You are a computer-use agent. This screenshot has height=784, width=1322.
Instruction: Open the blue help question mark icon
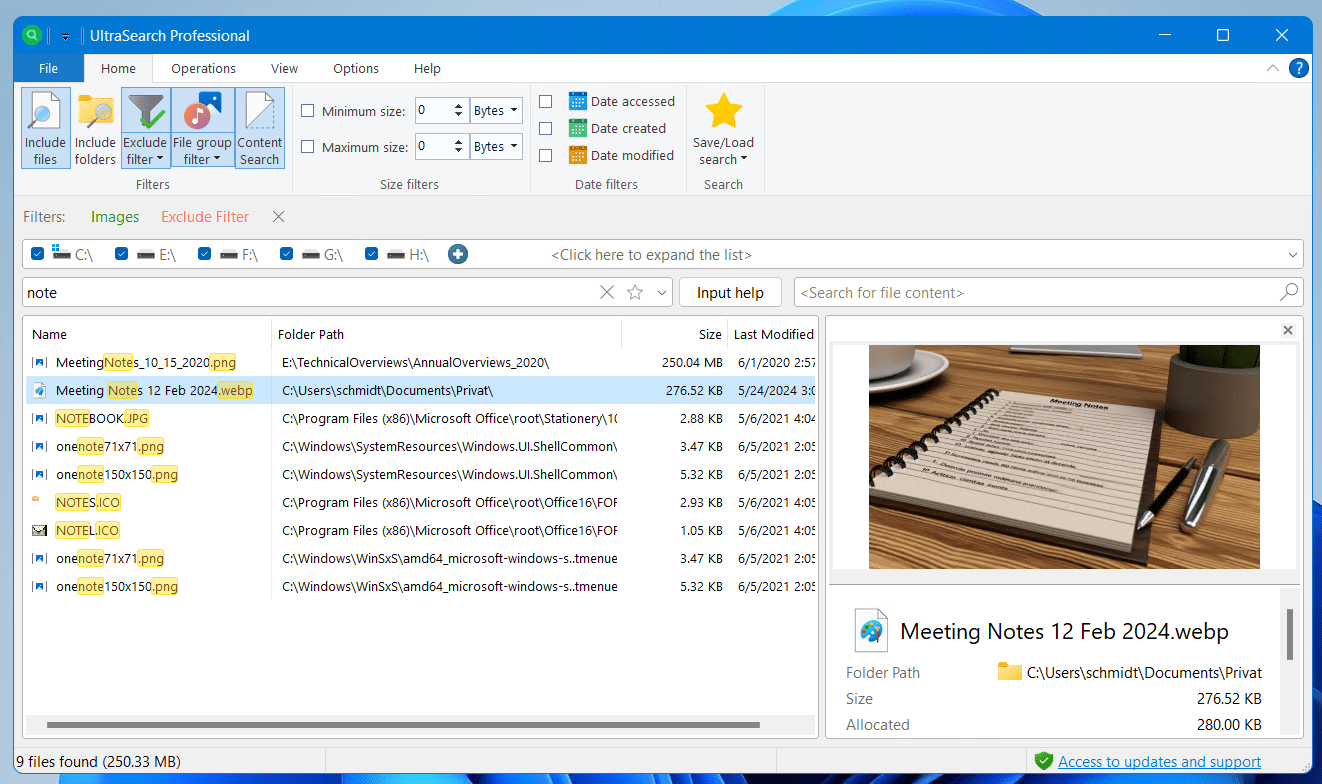pyautogui.click(x=1298, y=68)
